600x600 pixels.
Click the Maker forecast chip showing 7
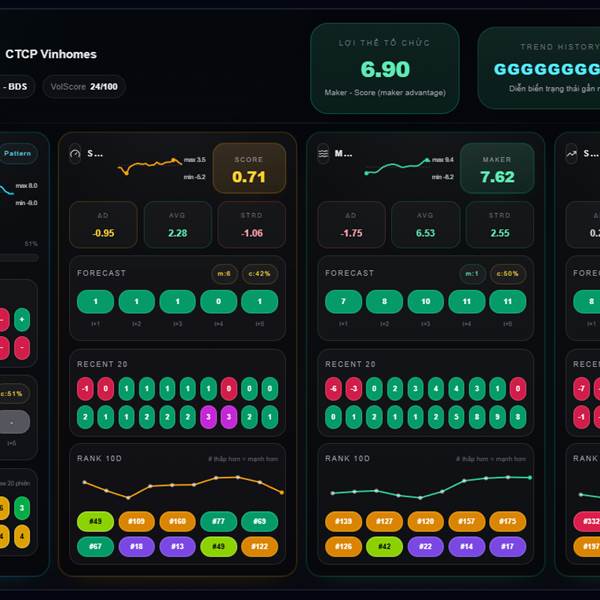343,302
